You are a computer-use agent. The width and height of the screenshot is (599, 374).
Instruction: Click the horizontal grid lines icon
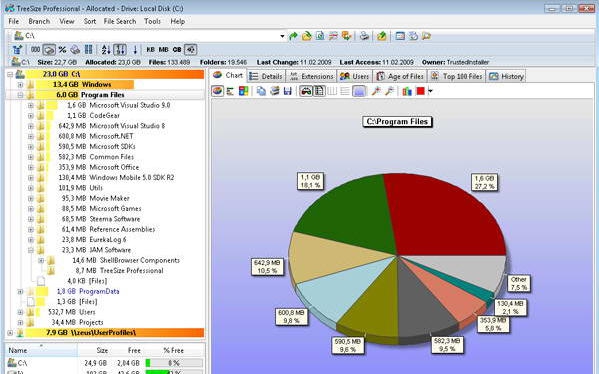tap(345, 91)
